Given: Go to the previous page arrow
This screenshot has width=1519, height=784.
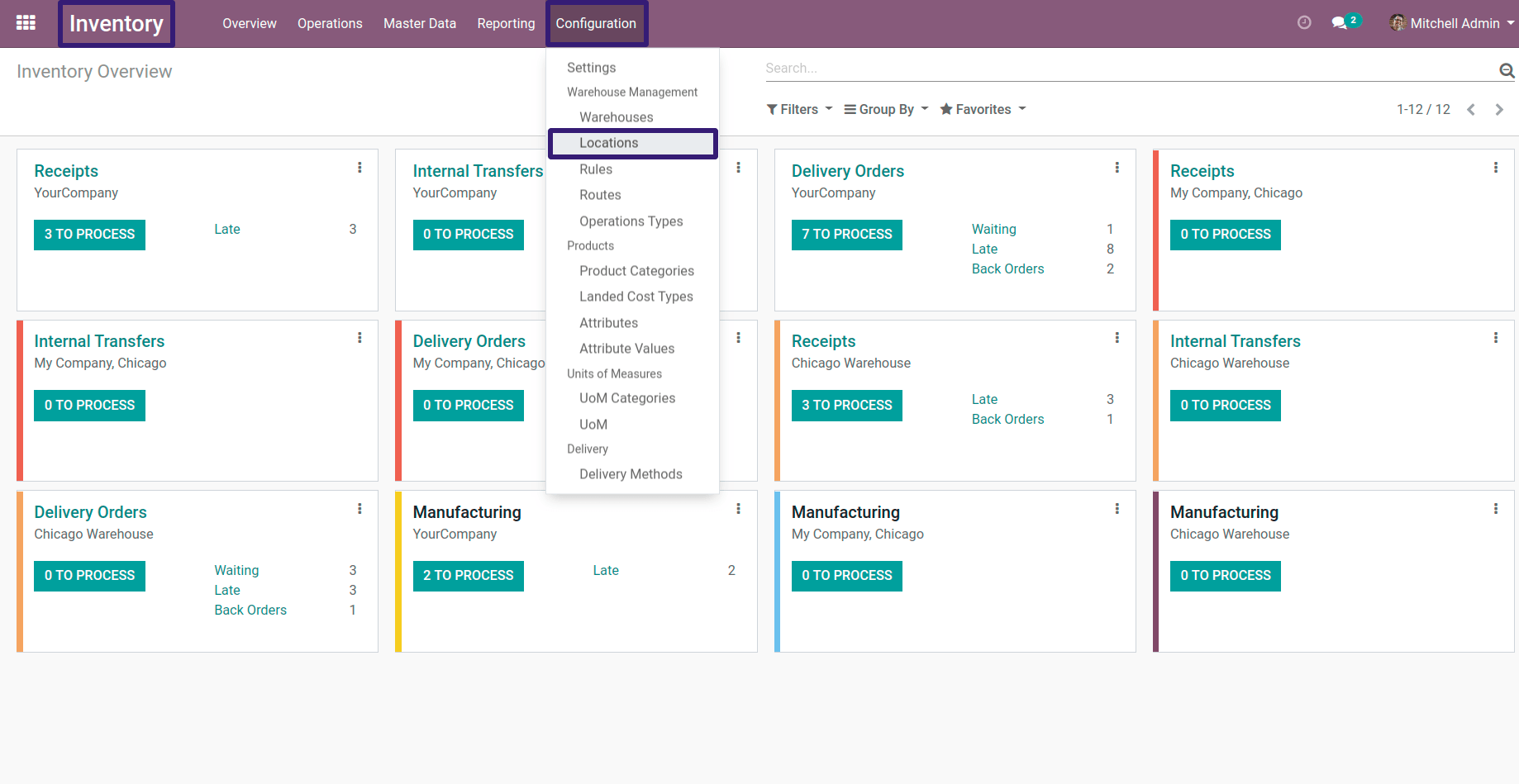Looking at the screenshot, I should click(1471, 109).
